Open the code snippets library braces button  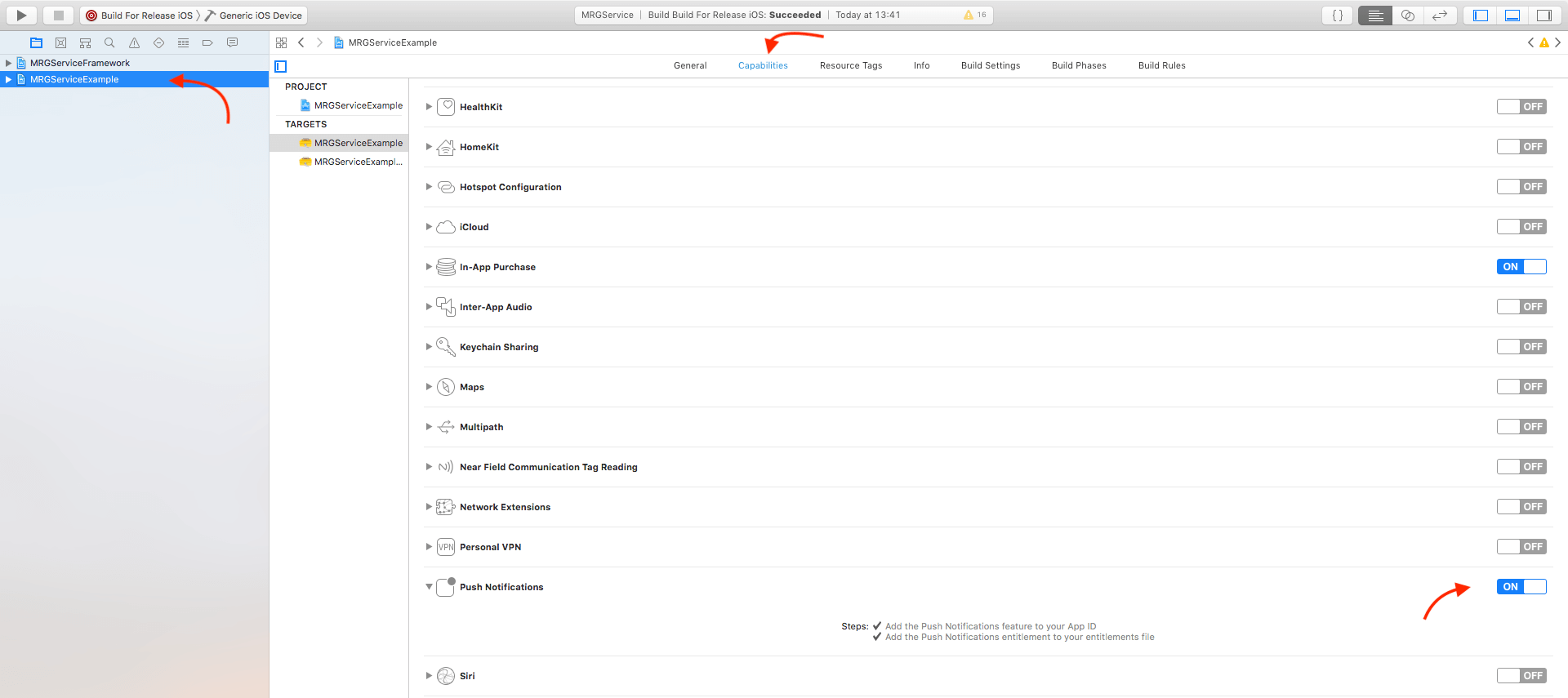tap(1338, 15)
